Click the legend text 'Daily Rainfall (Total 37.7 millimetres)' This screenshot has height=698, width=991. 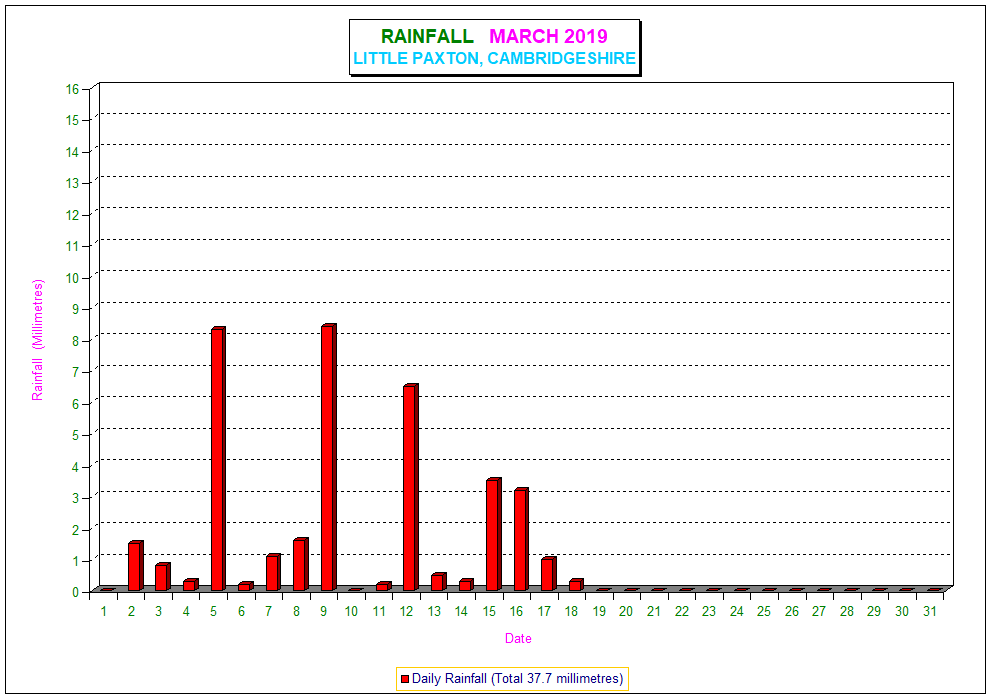pos(517,679)
